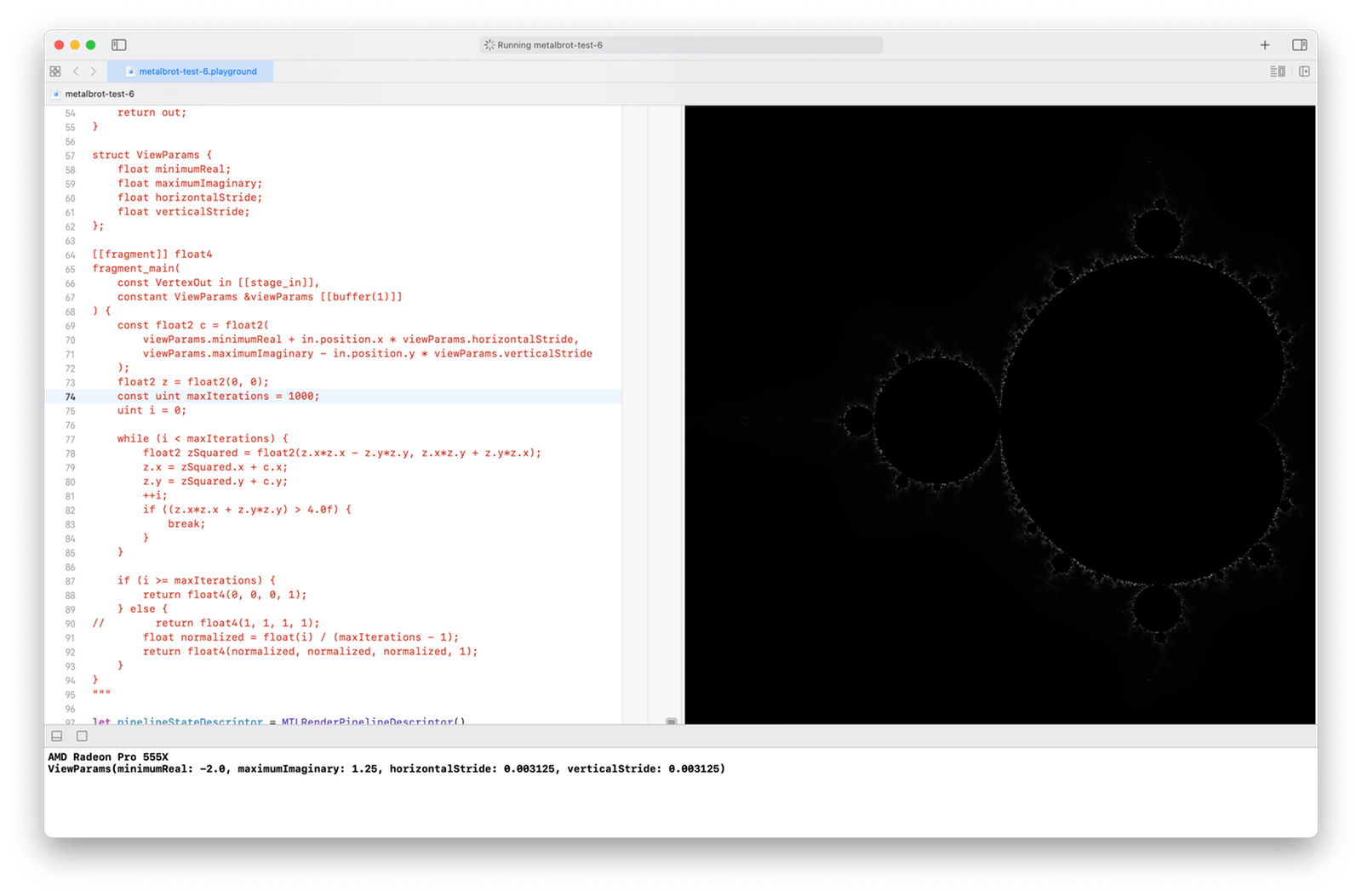Click the square stop execution button
Screen dimensions: 1362x896
tap(82, 736)
